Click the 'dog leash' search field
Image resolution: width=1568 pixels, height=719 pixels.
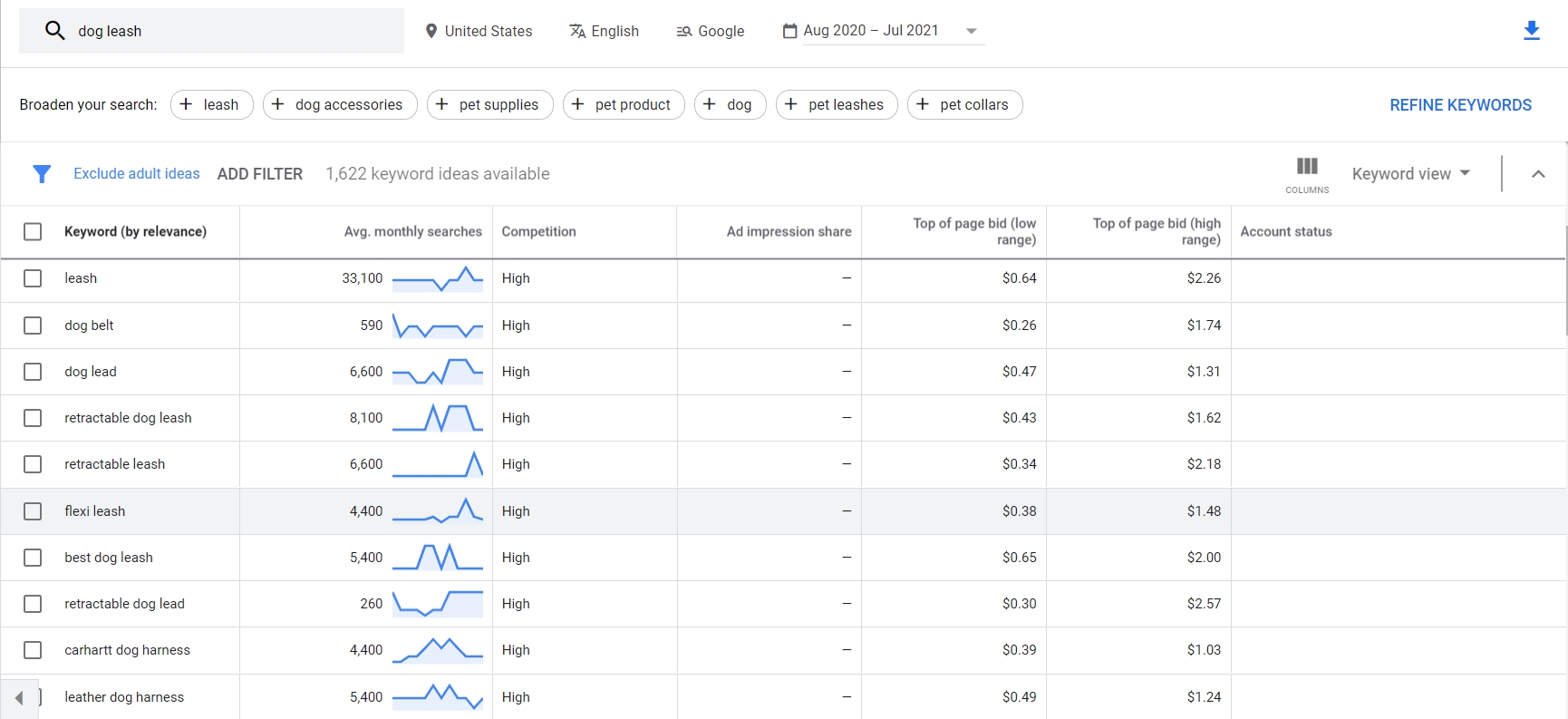[x=211, y=31]
